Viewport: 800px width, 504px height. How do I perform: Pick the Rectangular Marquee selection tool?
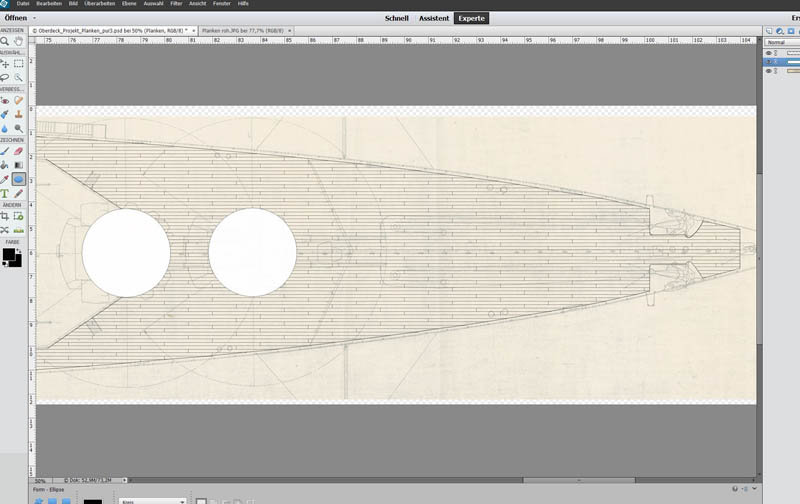(19, 64)
